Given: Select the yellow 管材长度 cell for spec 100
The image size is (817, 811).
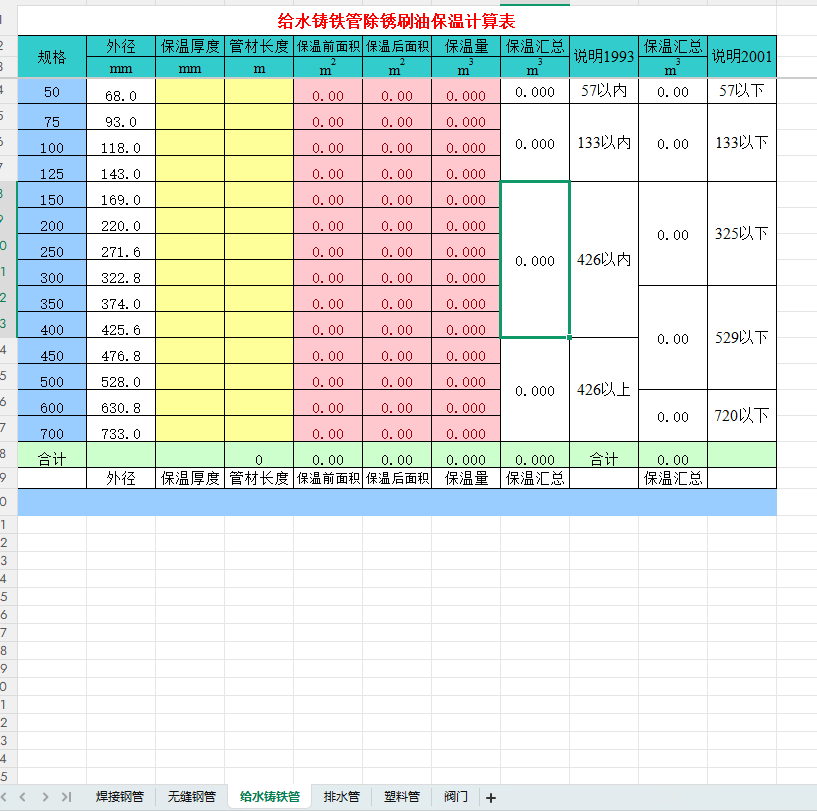Looking at the screenshot, I should coord(259,145).
